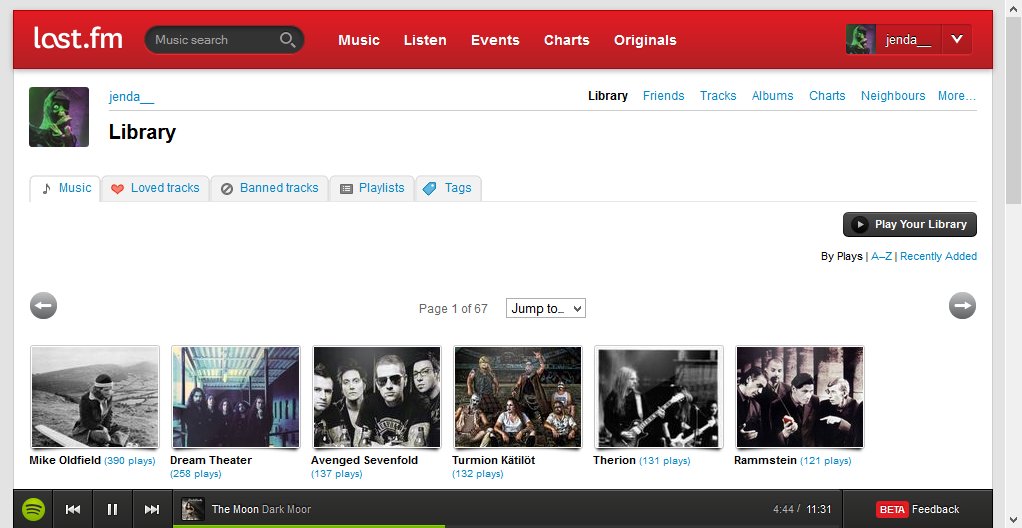Click the Dream Theater name link
This screenshot has width=1022, height=528.
(211, 460)
